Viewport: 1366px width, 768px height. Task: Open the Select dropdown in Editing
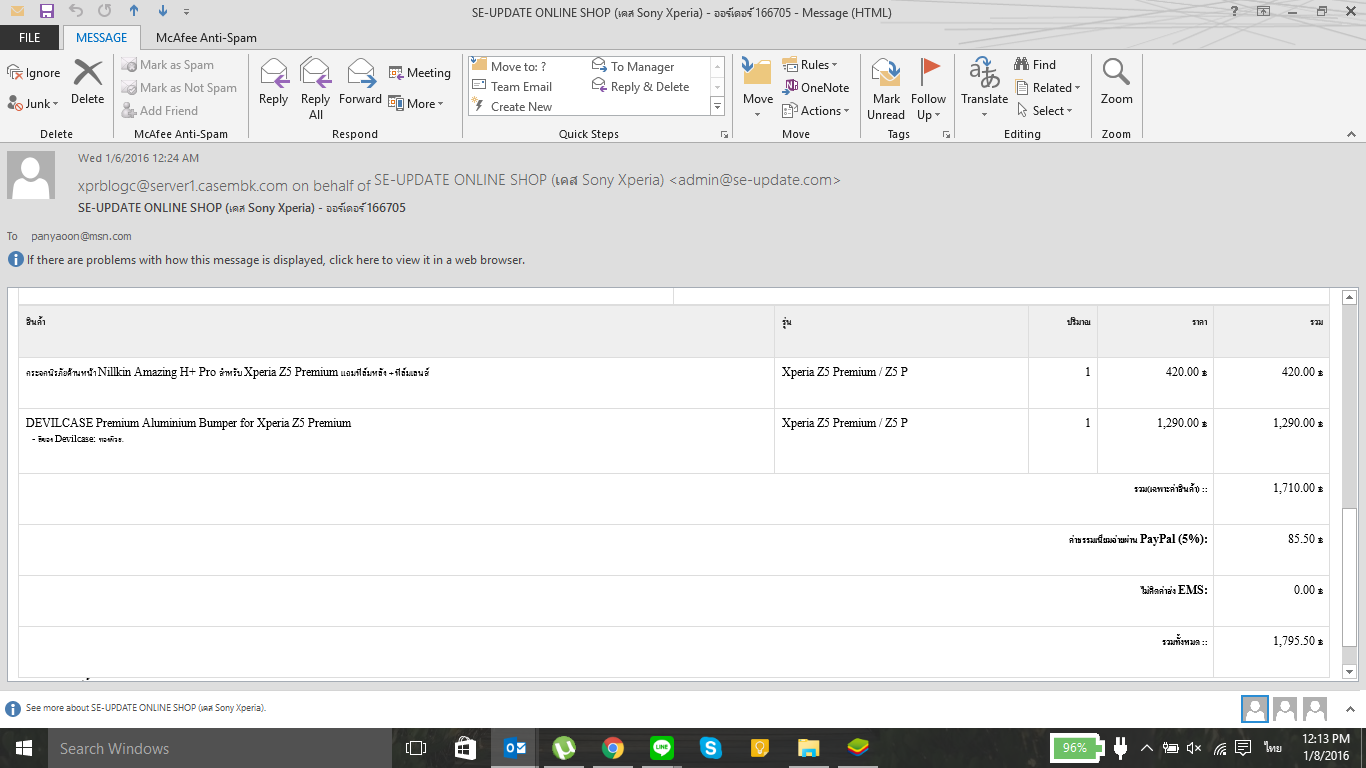click(x=1044, y=111)
